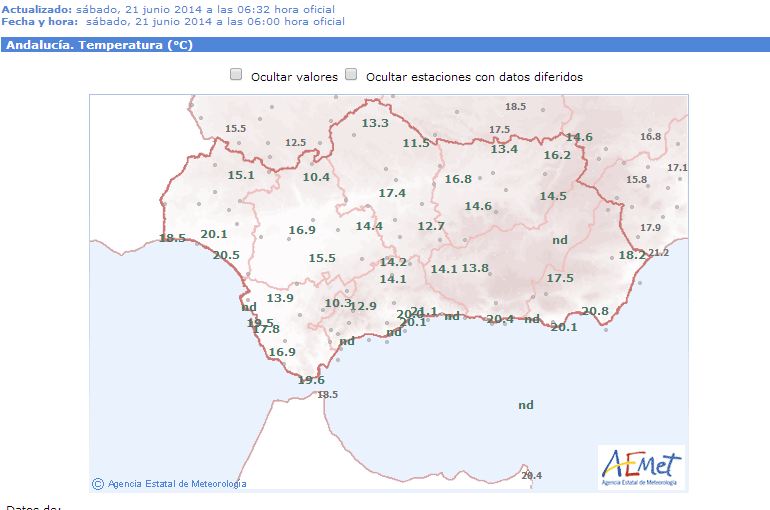Select the 14.6 station value in Jaén

click(478, 206)
